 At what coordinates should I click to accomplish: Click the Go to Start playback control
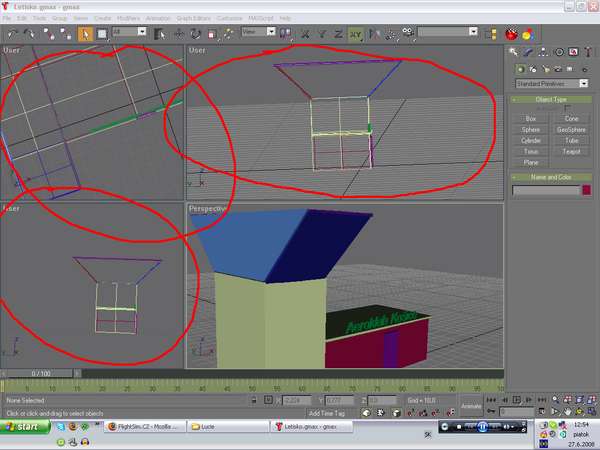pyautogui.click(x=491, y=400)
